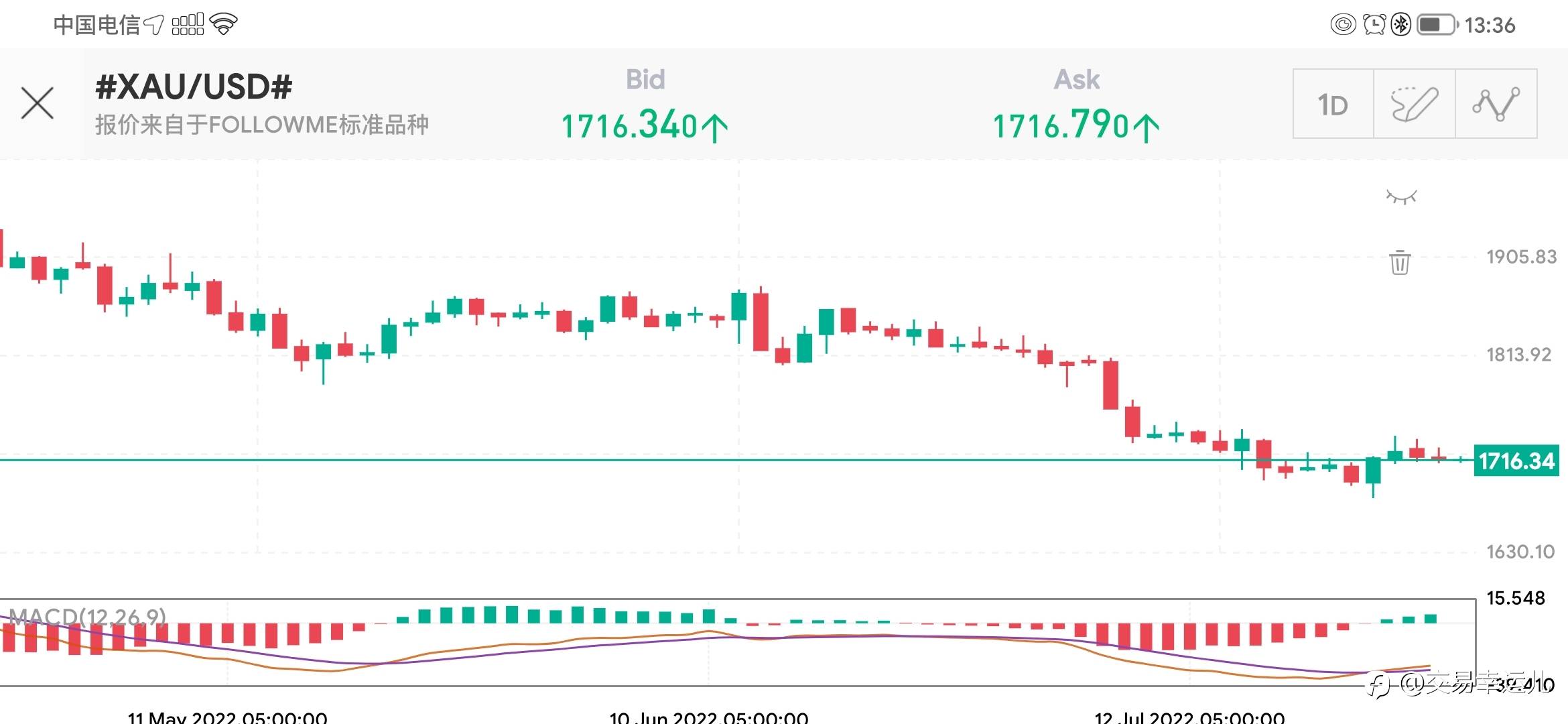
Task: Open the chart indicators line icon
Action: 1496,105
